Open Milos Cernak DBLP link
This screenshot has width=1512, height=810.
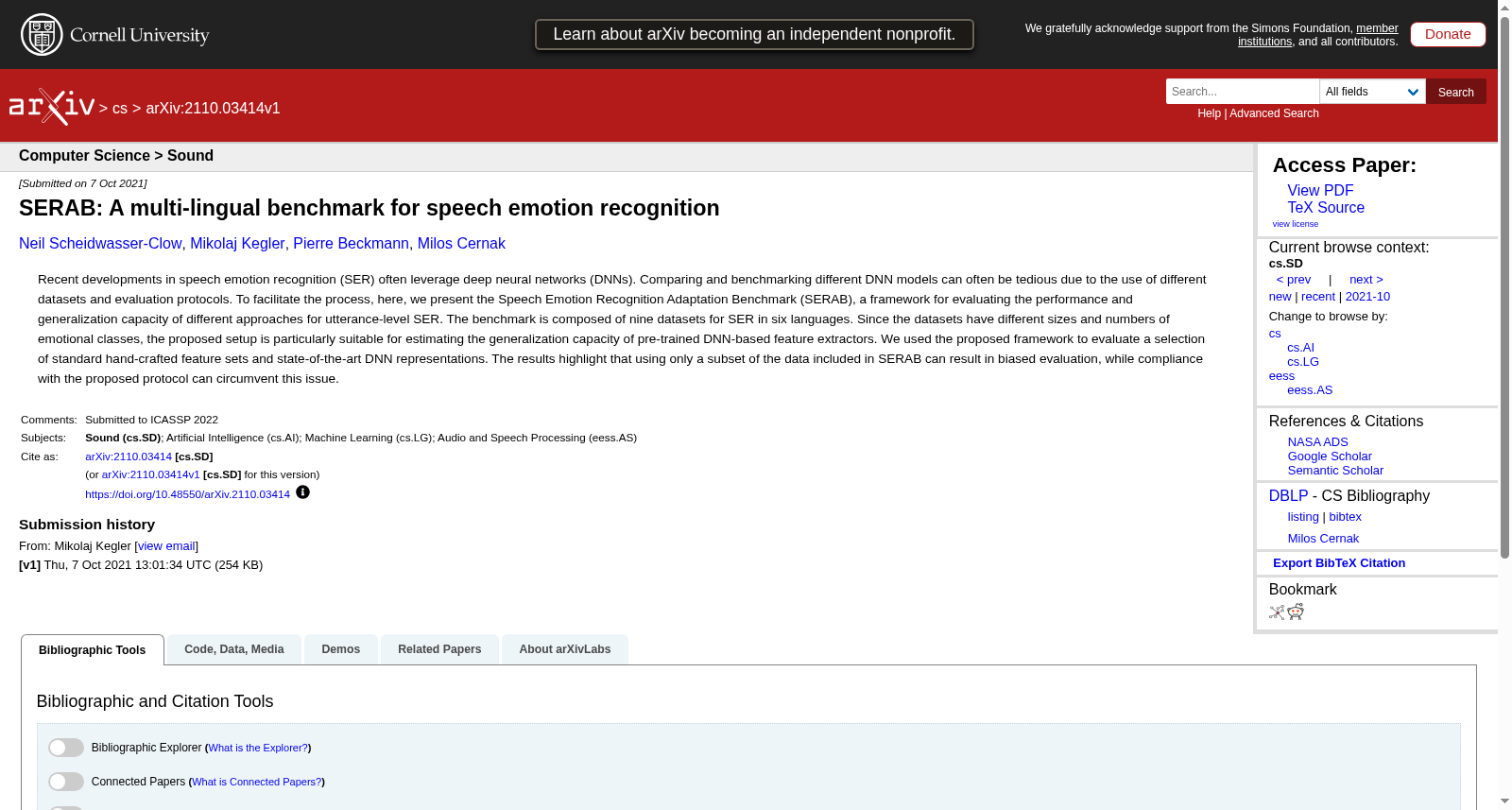1323,539
